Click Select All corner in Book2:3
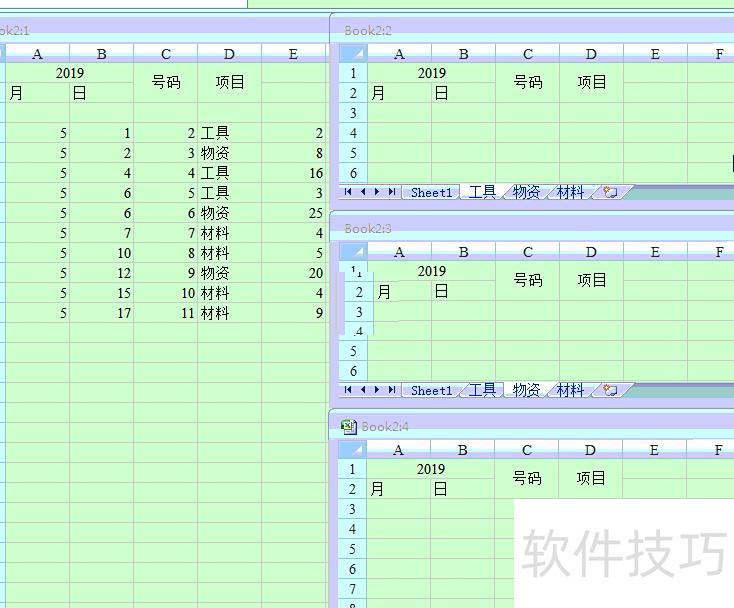This screenshot has width=734, height=608. (353, 252)
